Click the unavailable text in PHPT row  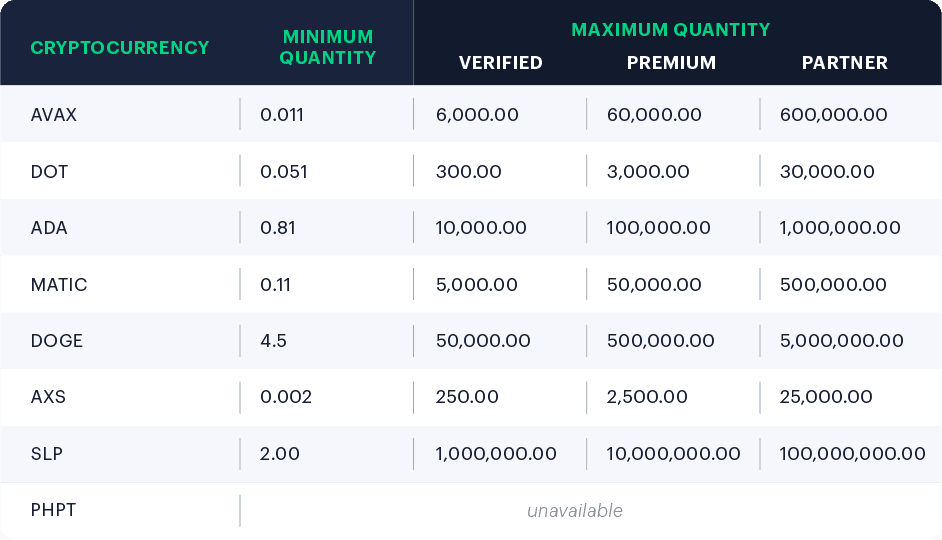point(575,511)
